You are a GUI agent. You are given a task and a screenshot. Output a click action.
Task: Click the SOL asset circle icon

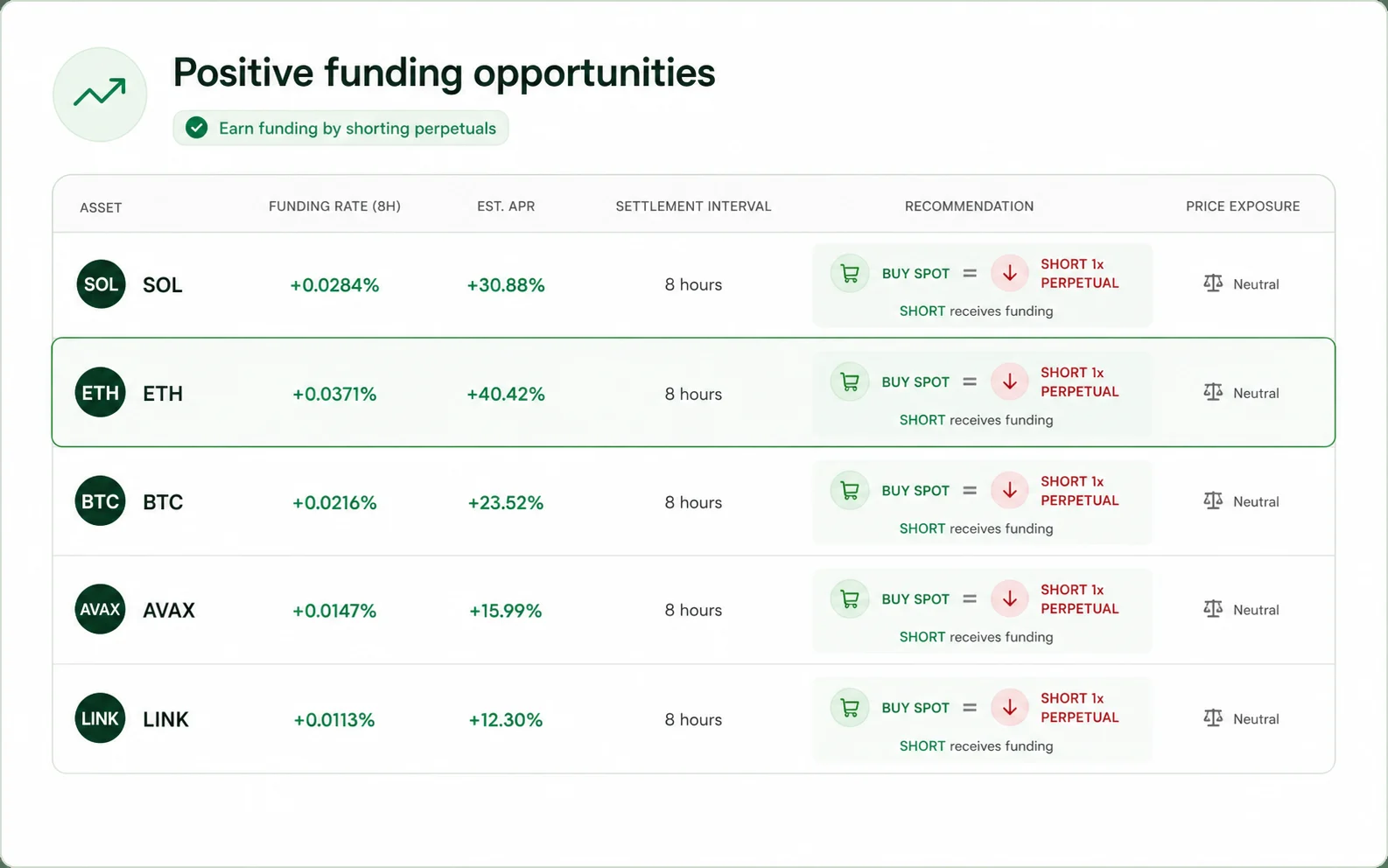101,284
